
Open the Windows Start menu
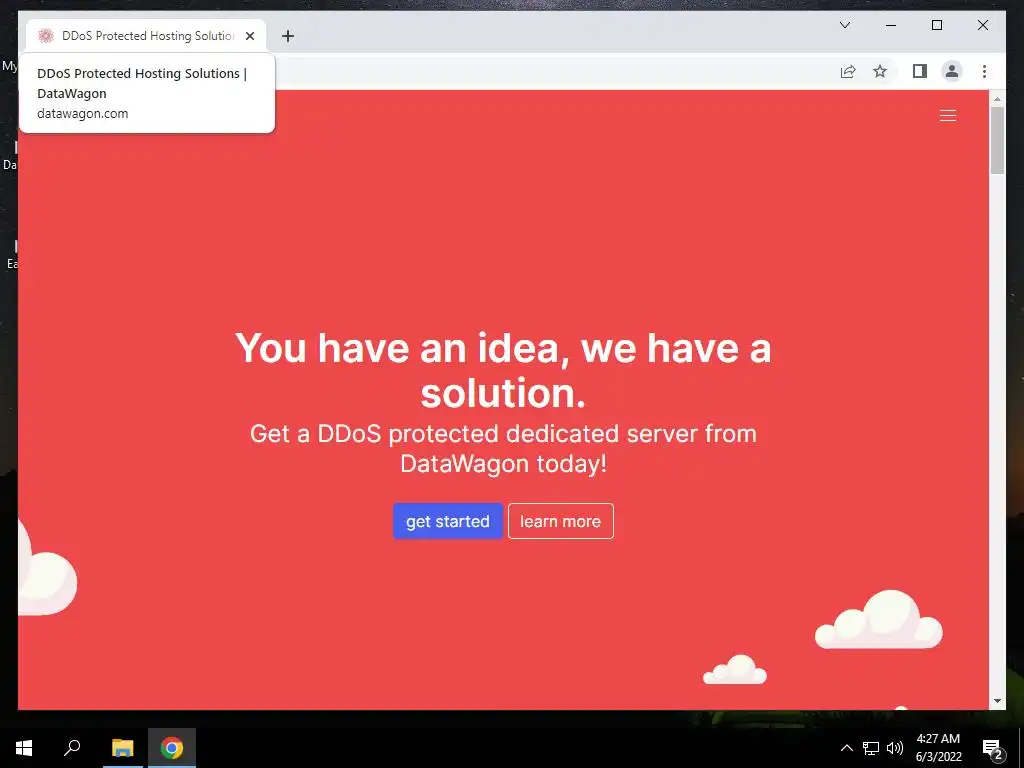tap(24, 748)
